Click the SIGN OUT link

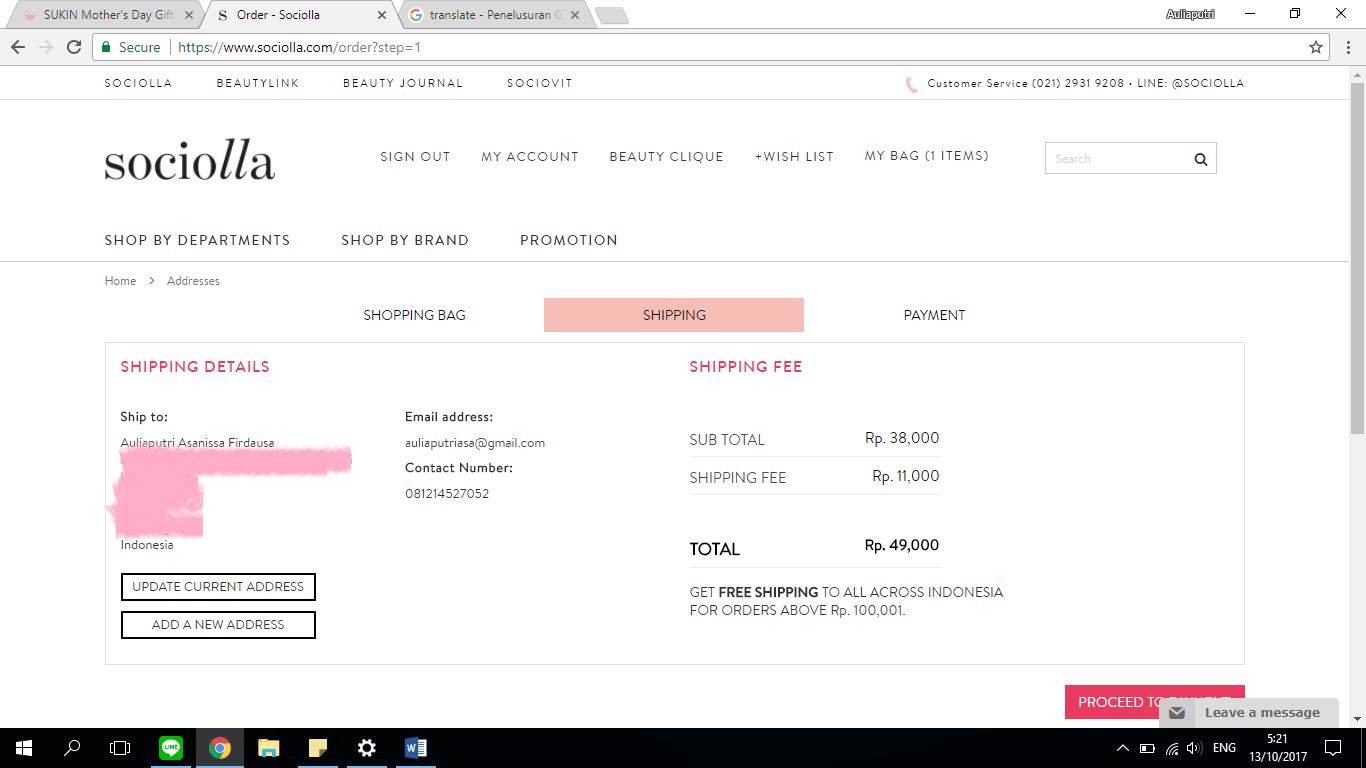pyautogui.click(x=415, y=157)
